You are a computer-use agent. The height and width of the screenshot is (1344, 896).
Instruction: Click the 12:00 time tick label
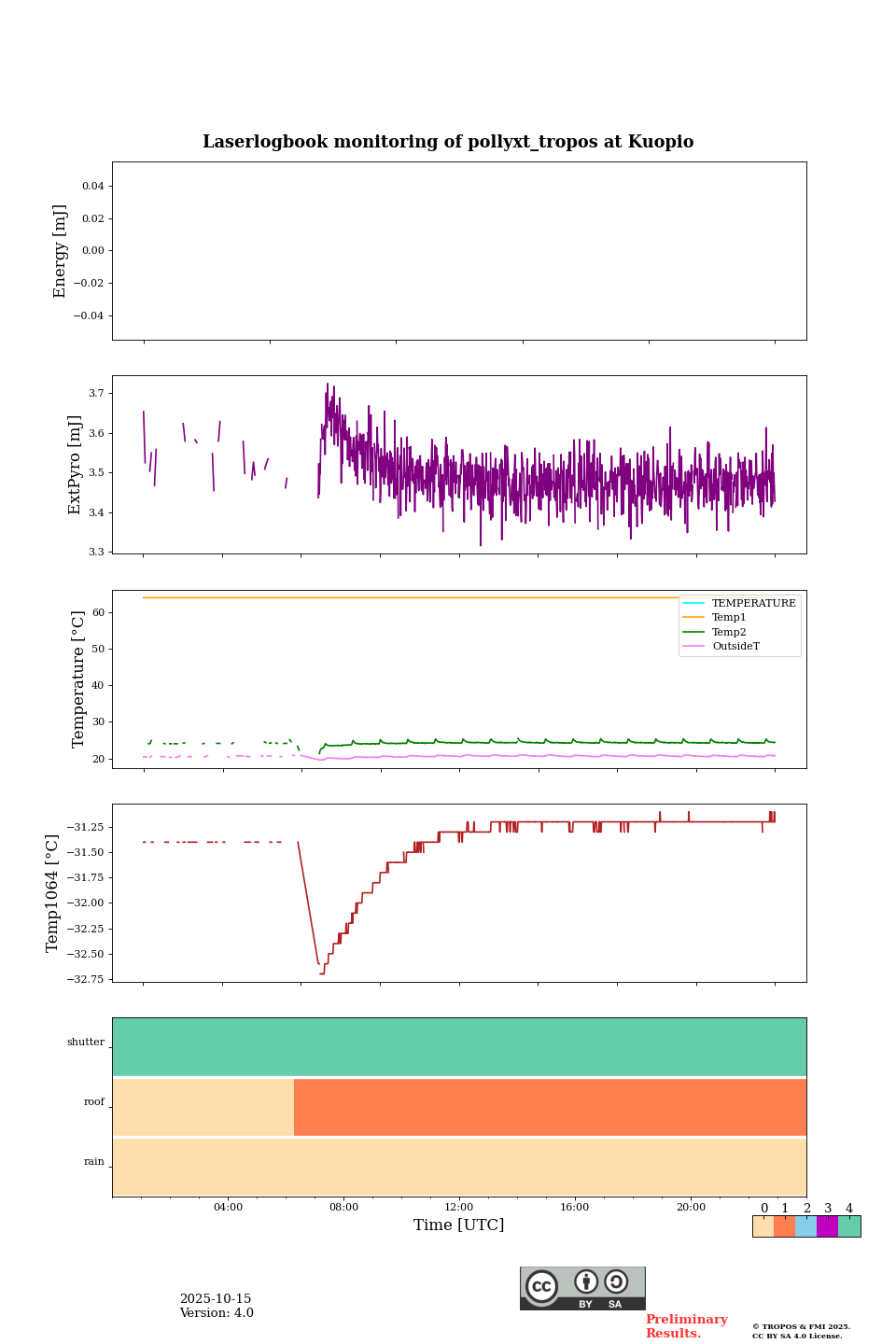click(459, 1207)
